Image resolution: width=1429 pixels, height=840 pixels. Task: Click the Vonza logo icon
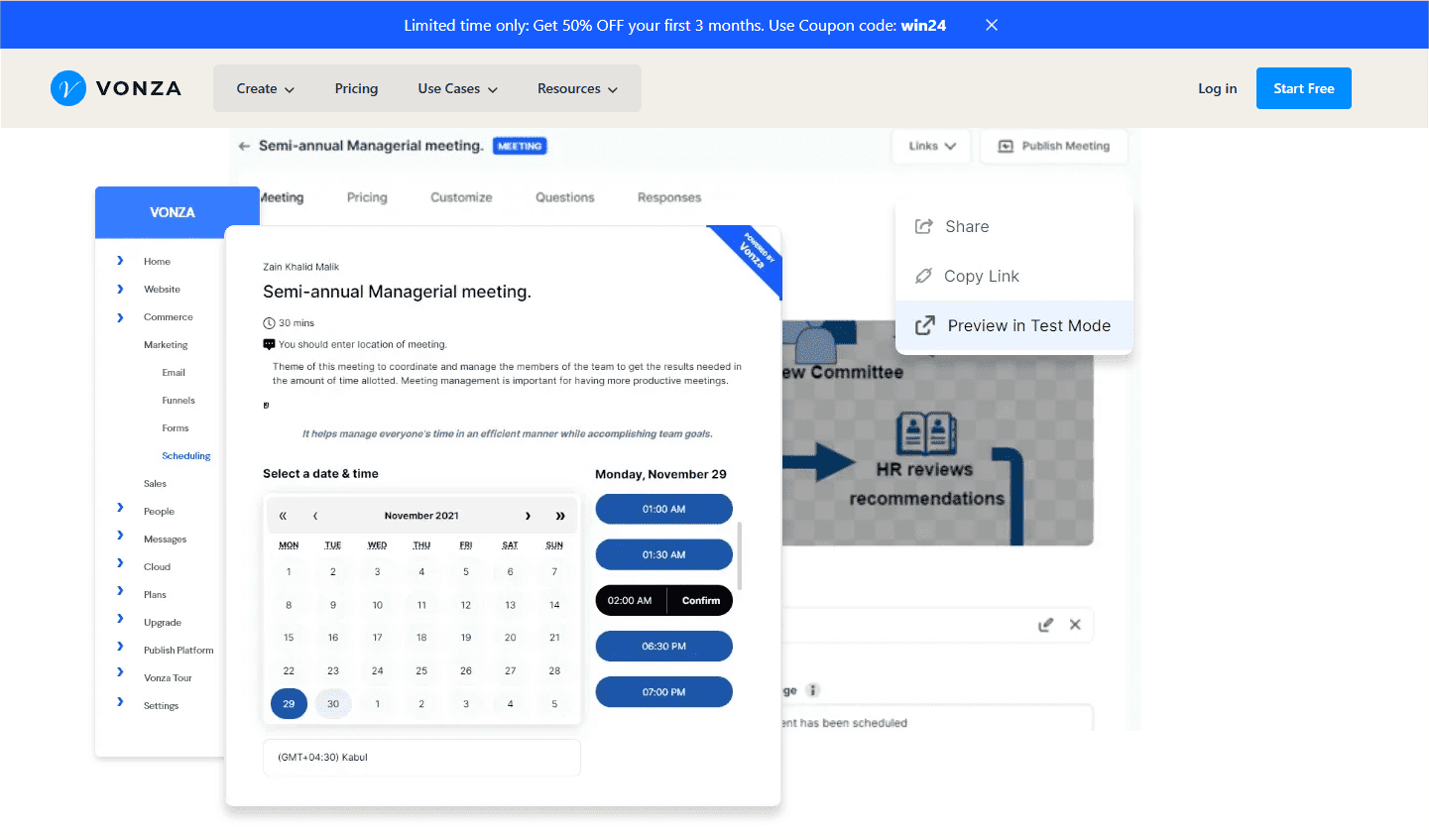coord(68,88)
